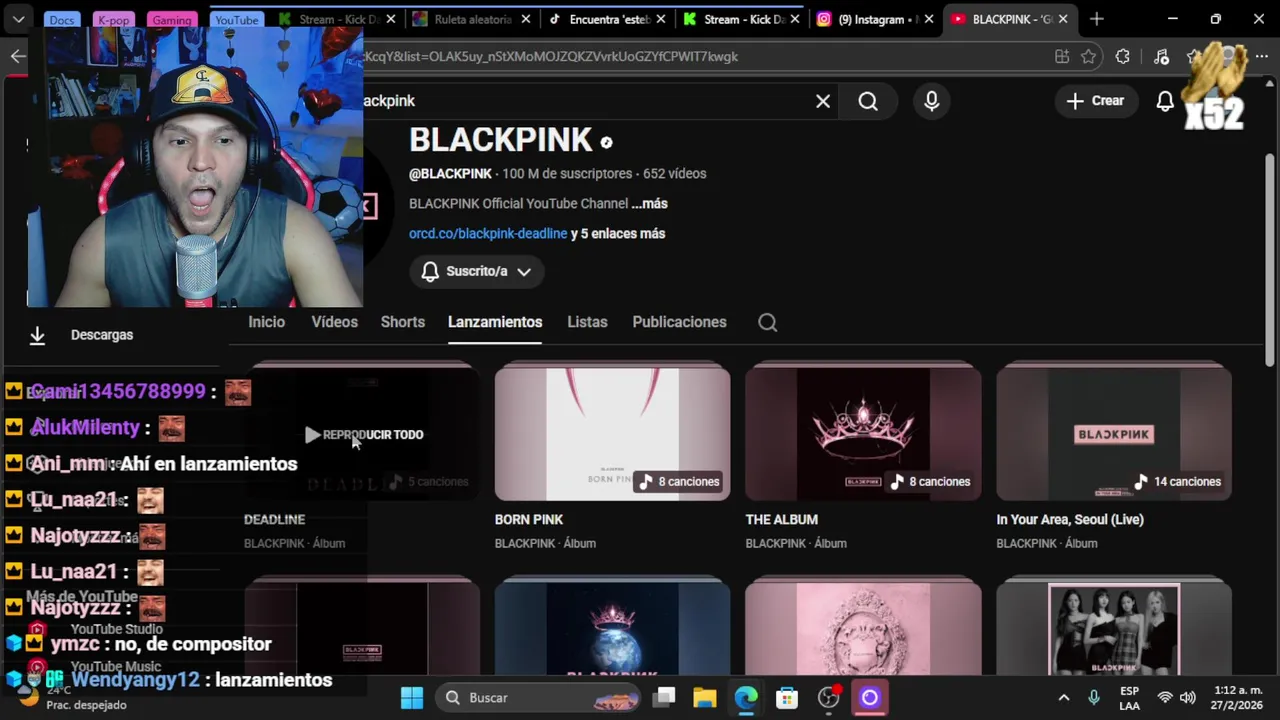Switch to the Vídeos channel tab

[x=334, y=322]
